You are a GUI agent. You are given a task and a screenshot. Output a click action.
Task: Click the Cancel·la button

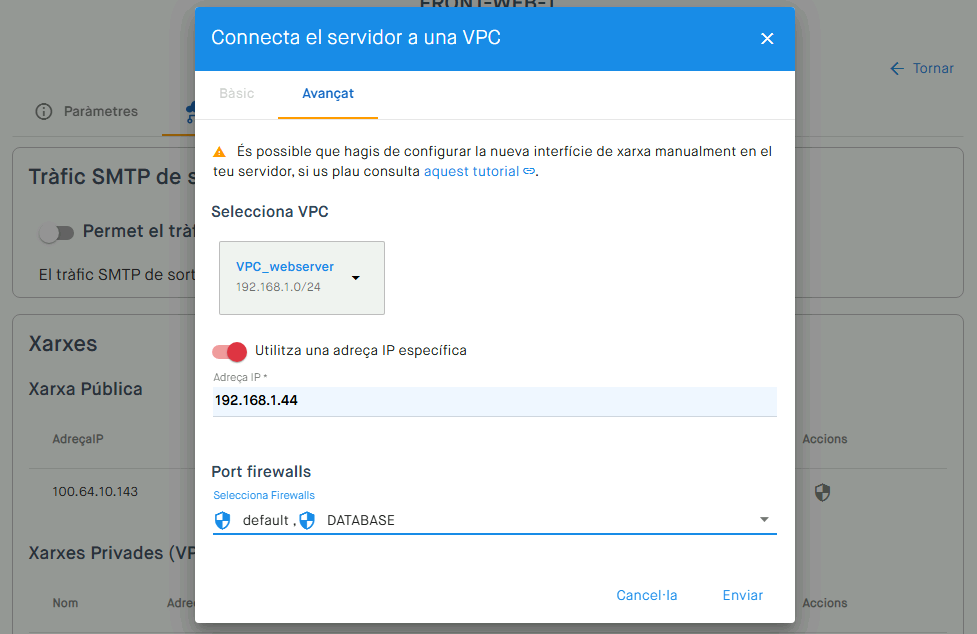tap(647, 595)
